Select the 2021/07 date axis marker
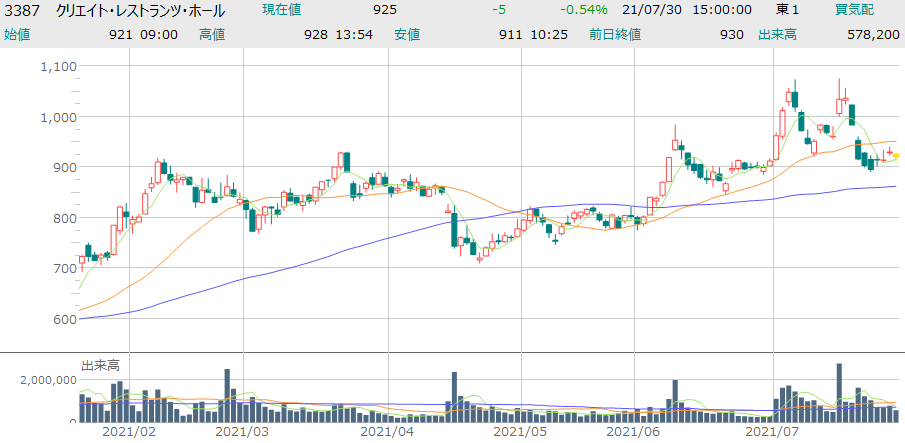This screenshot has width=905, height=443. coord(773,432)
